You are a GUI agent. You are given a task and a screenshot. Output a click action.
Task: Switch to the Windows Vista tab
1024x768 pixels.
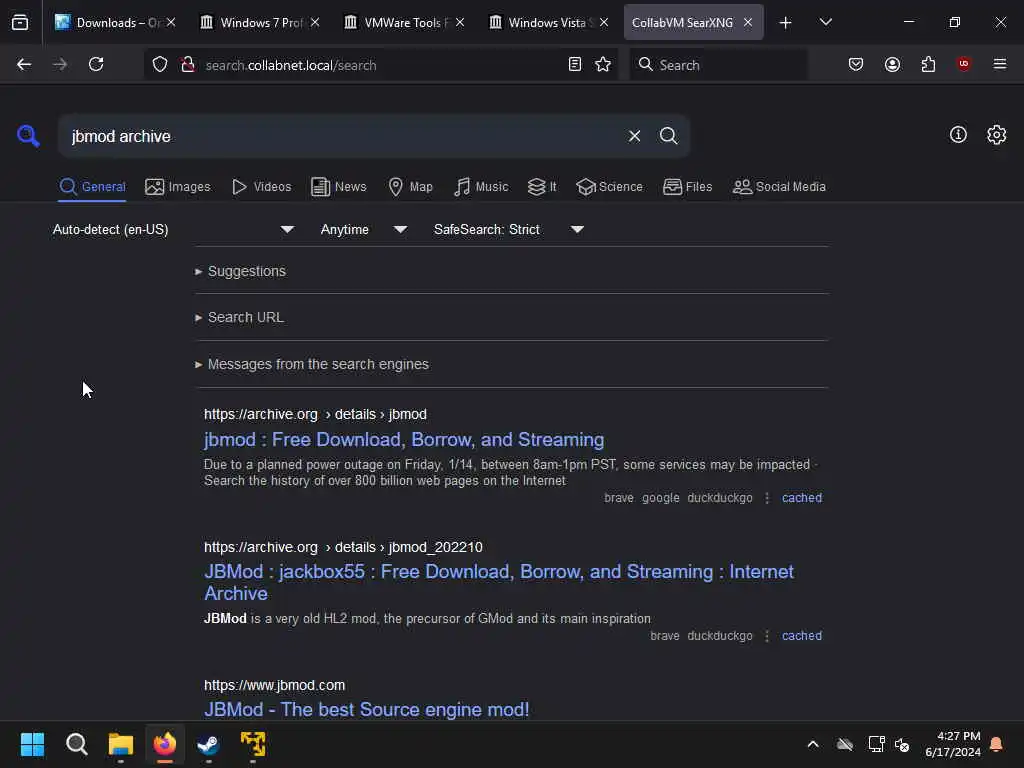[x=548, y=23]
